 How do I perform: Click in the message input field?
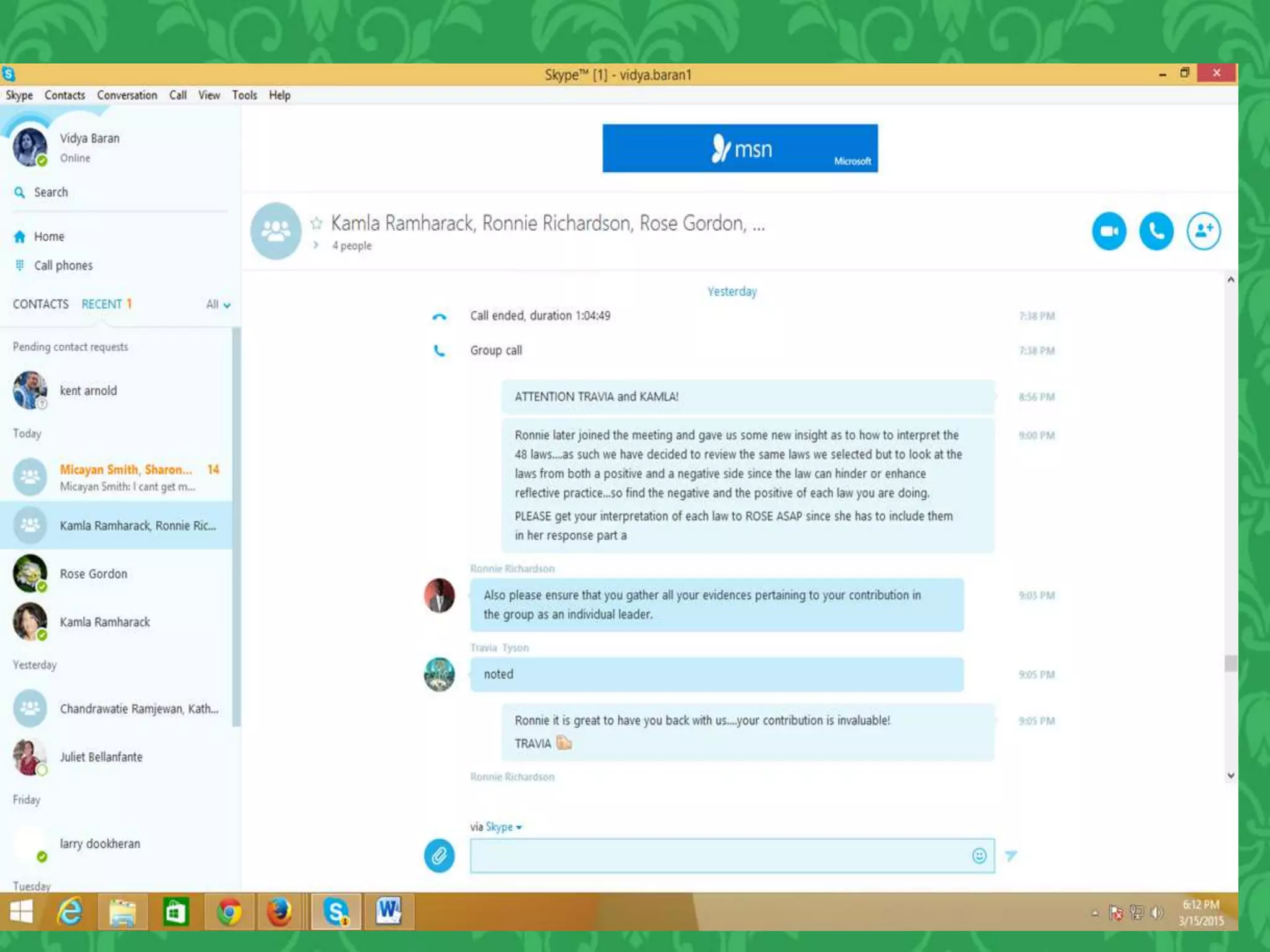coord(719,856)
